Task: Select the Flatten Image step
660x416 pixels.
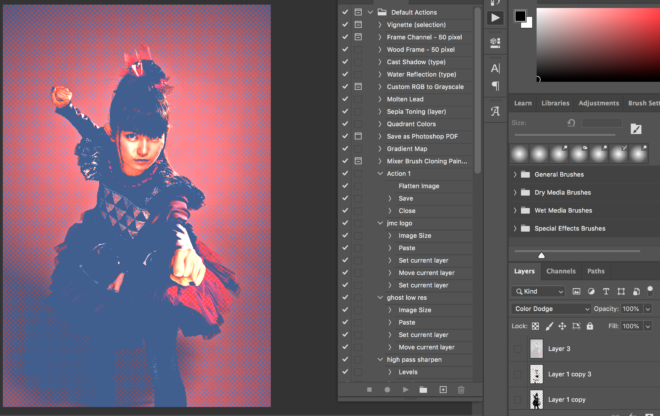Action: [x=418, y=186]
